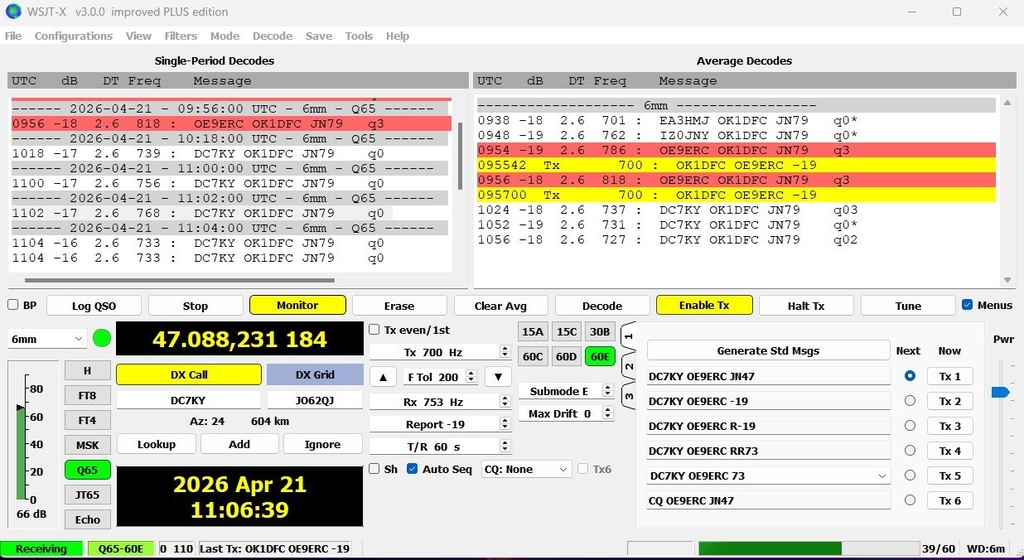Click the Log QSO button

[94, 305]
